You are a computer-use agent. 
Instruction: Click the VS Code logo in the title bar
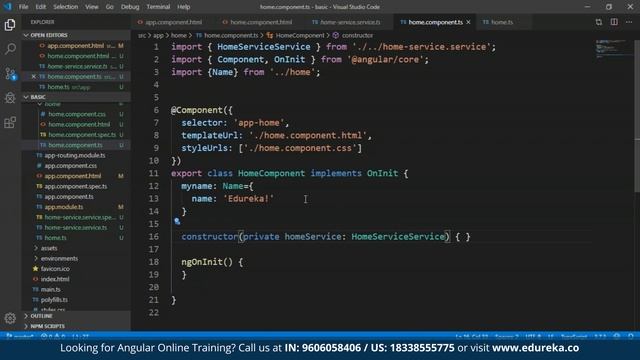(8, 7)
